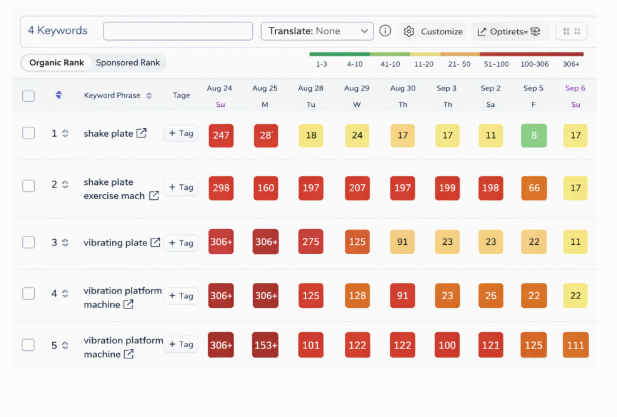Viewport: 617px width, 417px height.
Task: Add a tag to vibrating plate keyword
Action: 180,243
